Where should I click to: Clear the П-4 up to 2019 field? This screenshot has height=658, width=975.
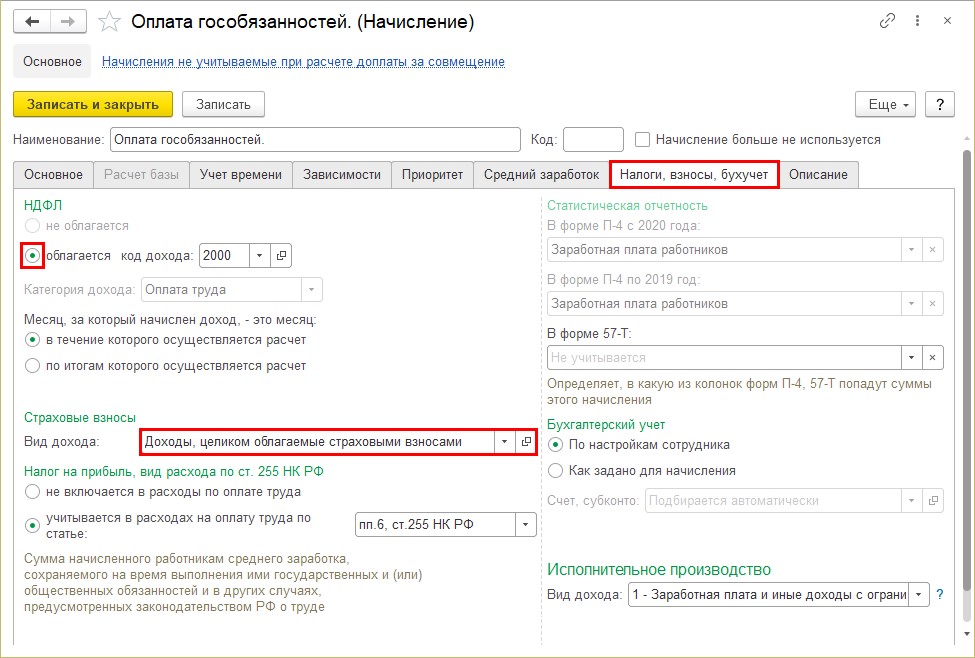(932, 304)
